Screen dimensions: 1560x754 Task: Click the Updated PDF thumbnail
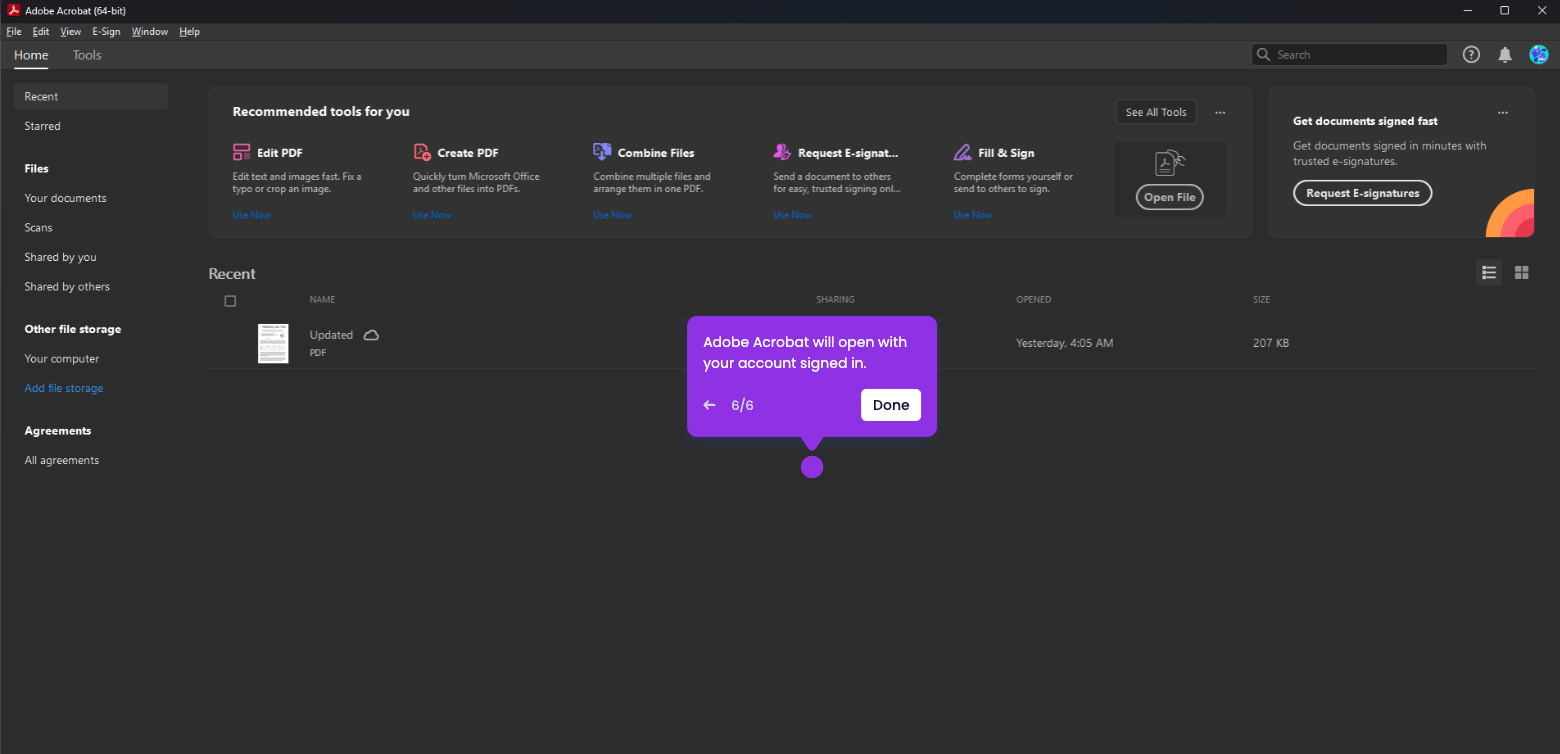(x=273, y=343)
